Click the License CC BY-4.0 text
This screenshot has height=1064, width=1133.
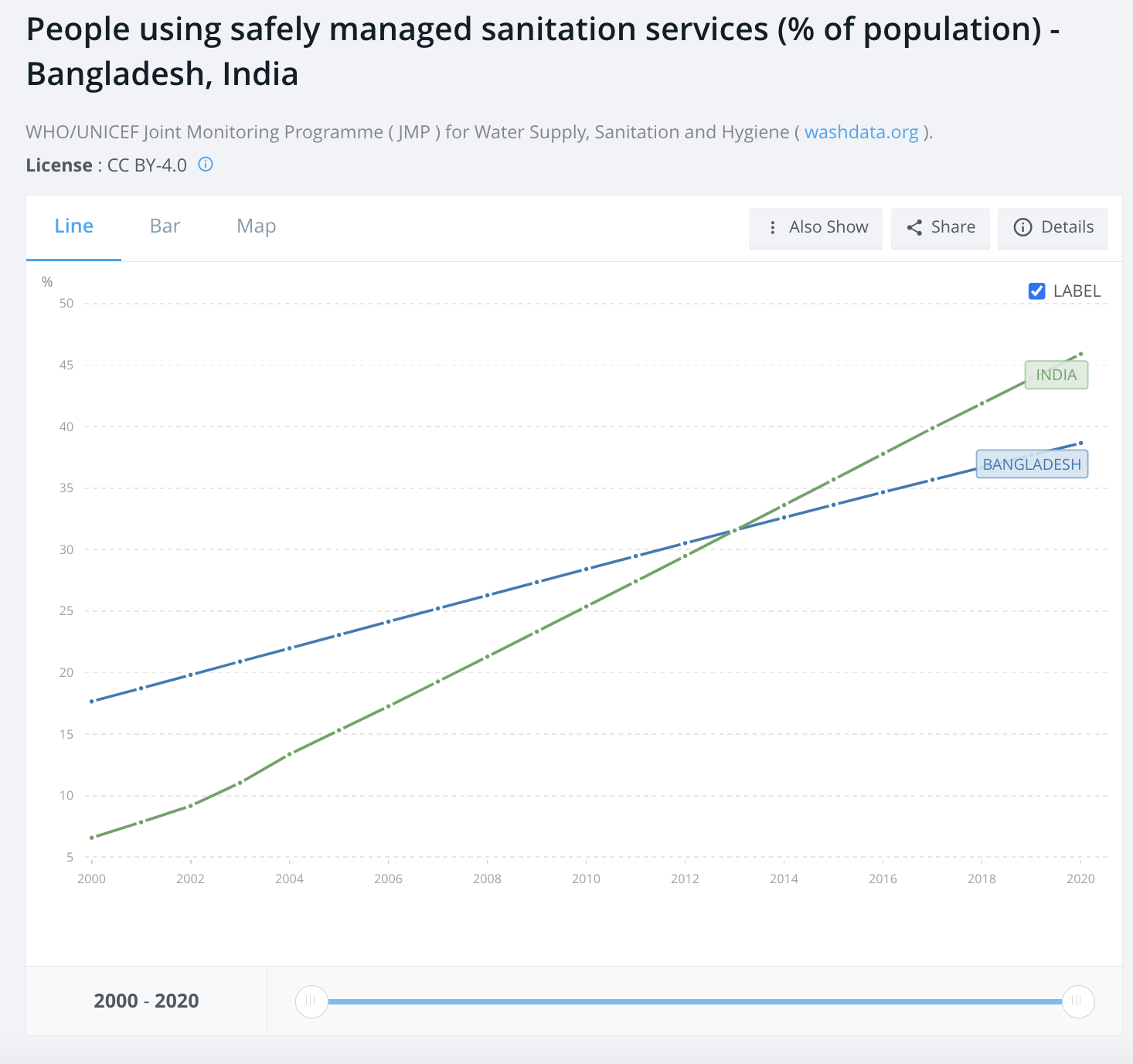(x=107, y=165)
